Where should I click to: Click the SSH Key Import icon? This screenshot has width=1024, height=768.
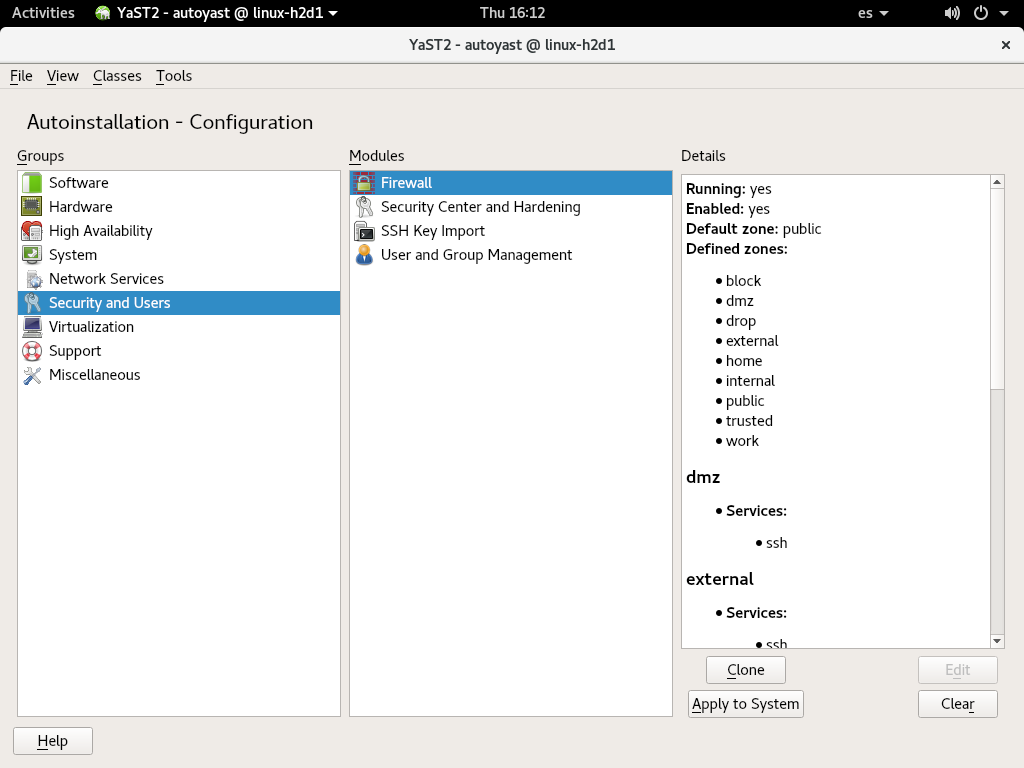pos(364,231)
